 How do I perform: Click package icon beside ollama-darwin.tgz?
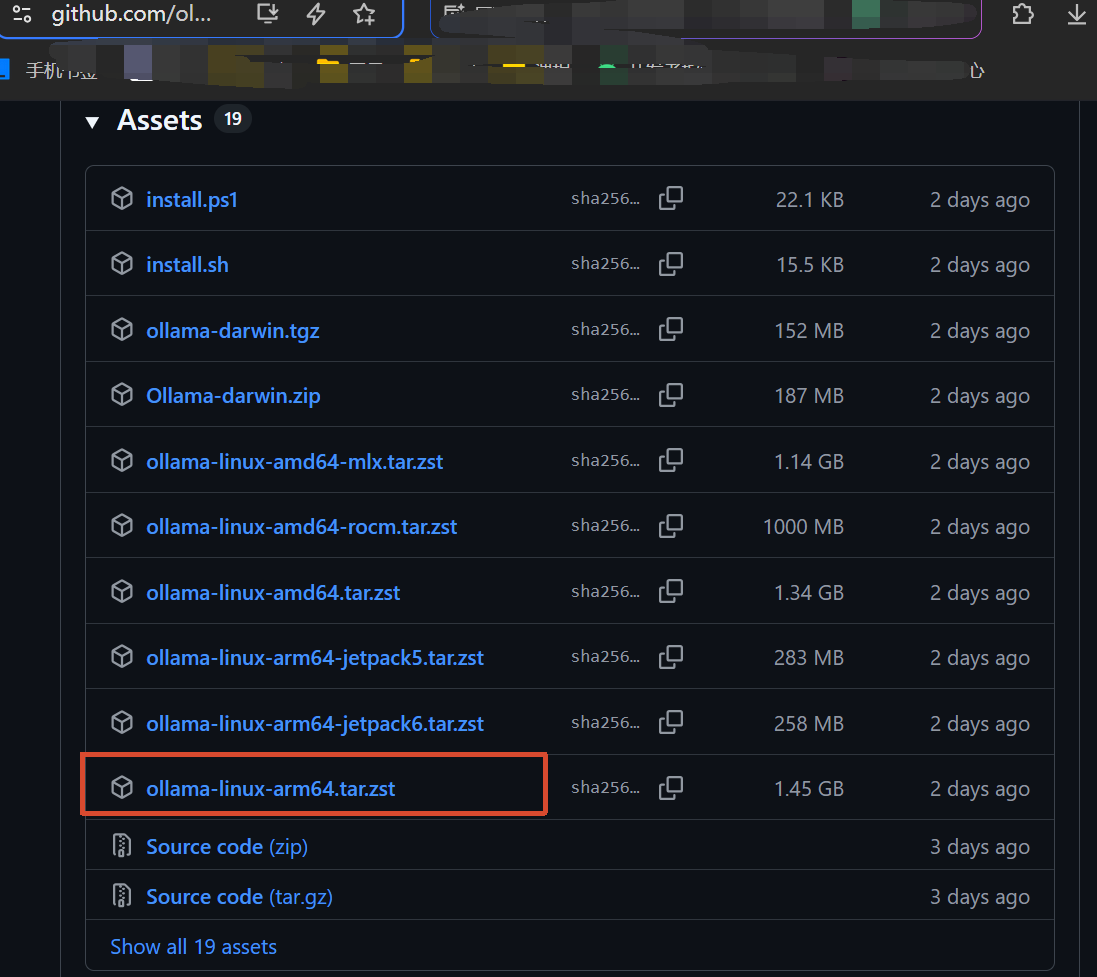122,330
